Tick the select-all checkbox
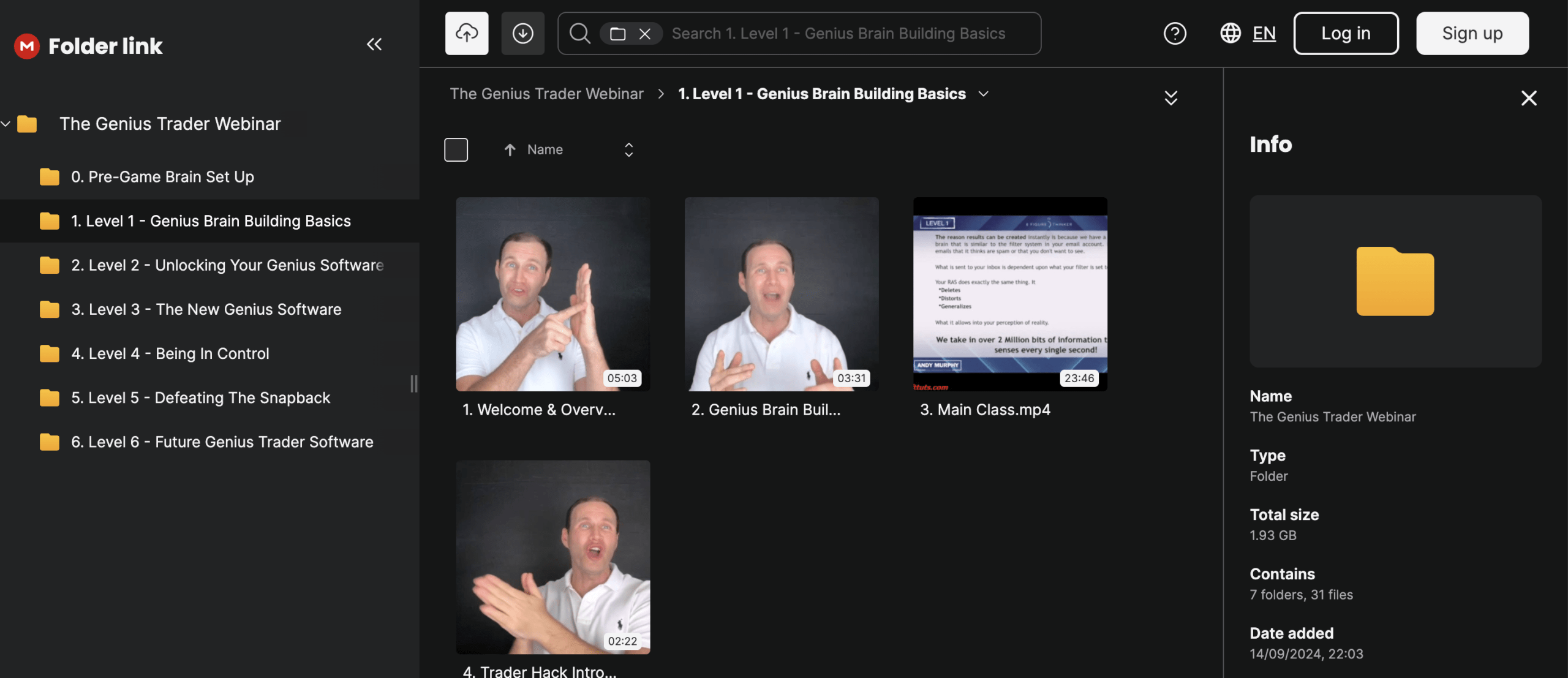The height and width of the screenshot is (678, 1568). 456,149
